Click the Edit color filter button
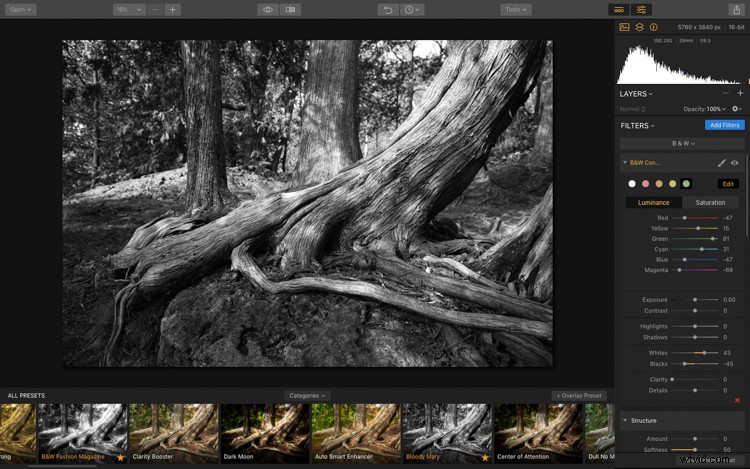The width and height of the screenshot is (750, 469). [x=728, y=184]
